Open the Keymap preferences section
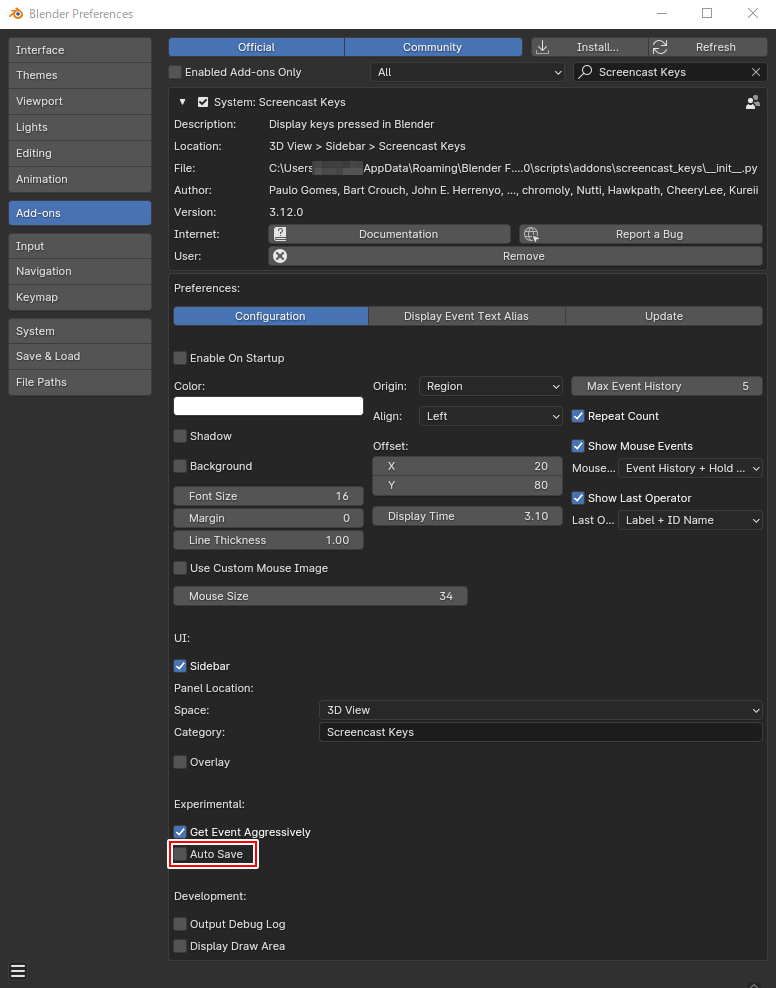 [79, 297]
